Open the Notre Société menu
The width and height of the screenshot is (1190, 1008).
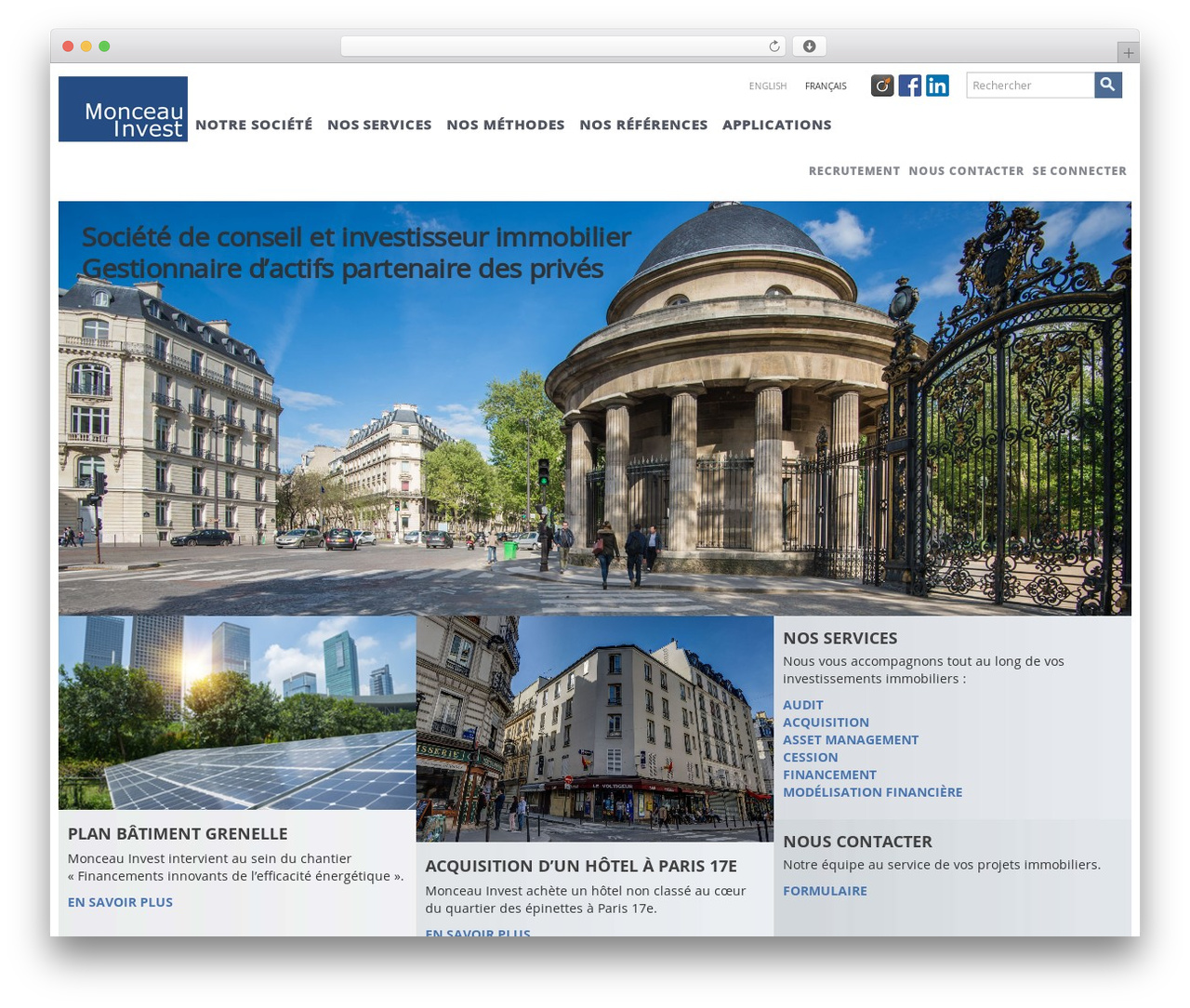click(254, 125)
